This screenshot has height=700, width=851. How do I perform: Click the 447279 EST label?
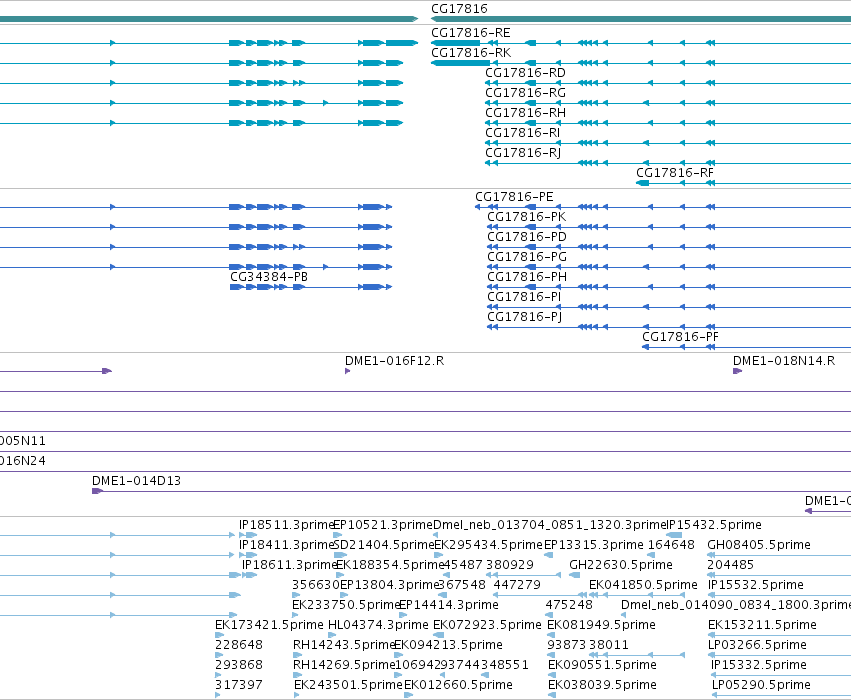517,585
